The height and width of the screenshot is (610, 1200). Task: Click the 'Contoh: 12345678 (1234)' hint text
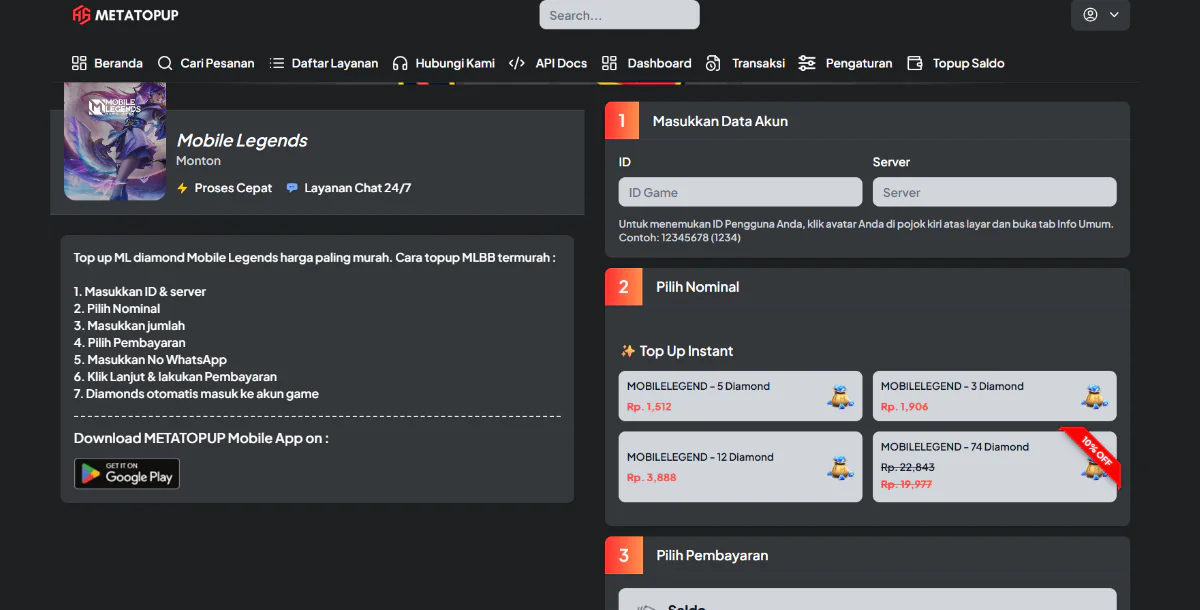click(x=680, y=238)
